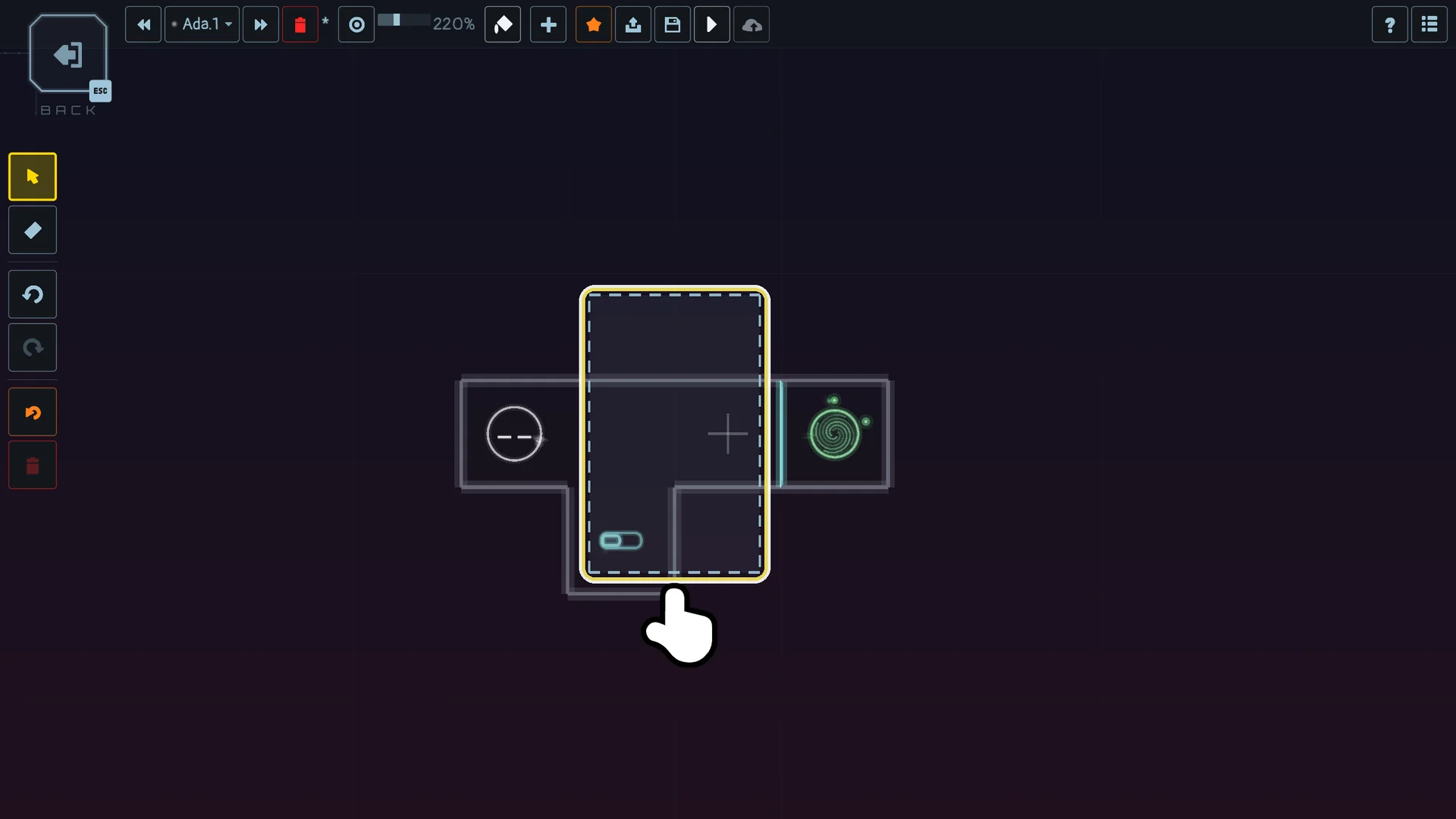Adjust the 220% zoom slider
Screen dimensions: 1456x819
pos(403,20)
